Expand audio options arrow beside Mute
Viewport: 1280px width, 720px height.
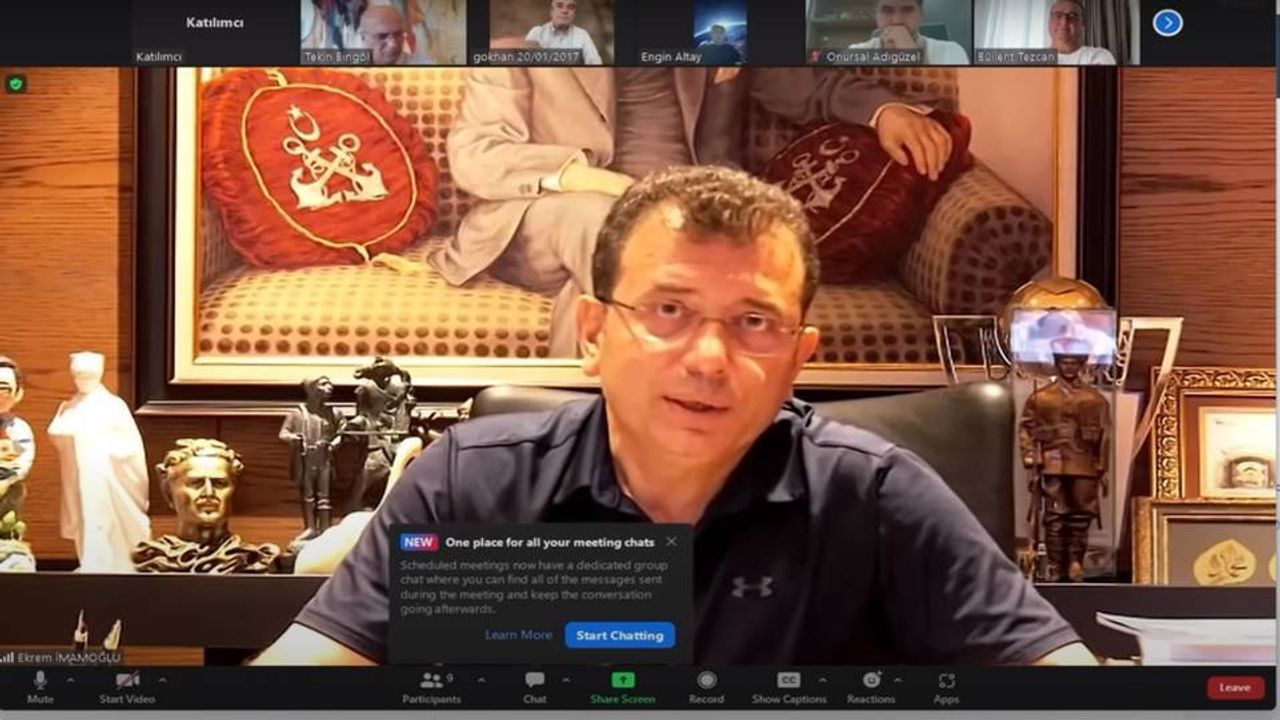click(70, 680)
